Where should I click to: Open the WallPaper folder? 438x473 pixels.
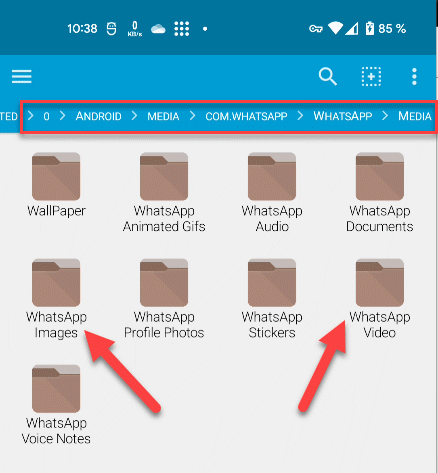tap(56, 185)
